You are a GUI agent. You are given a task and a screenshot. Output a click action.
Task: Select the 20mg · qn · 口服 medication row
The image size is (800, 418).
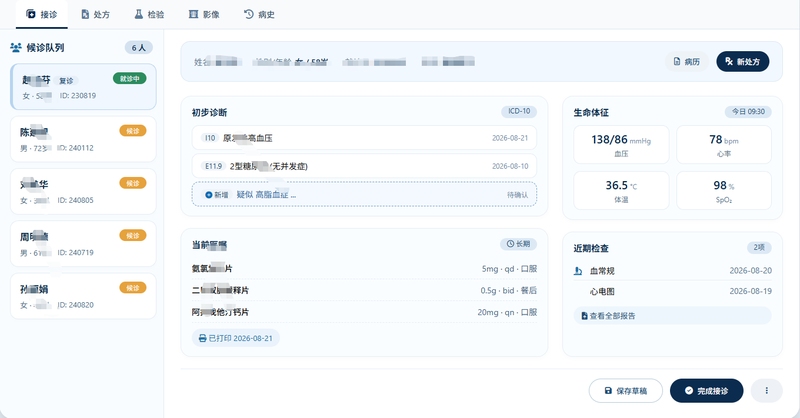point(364,312)
